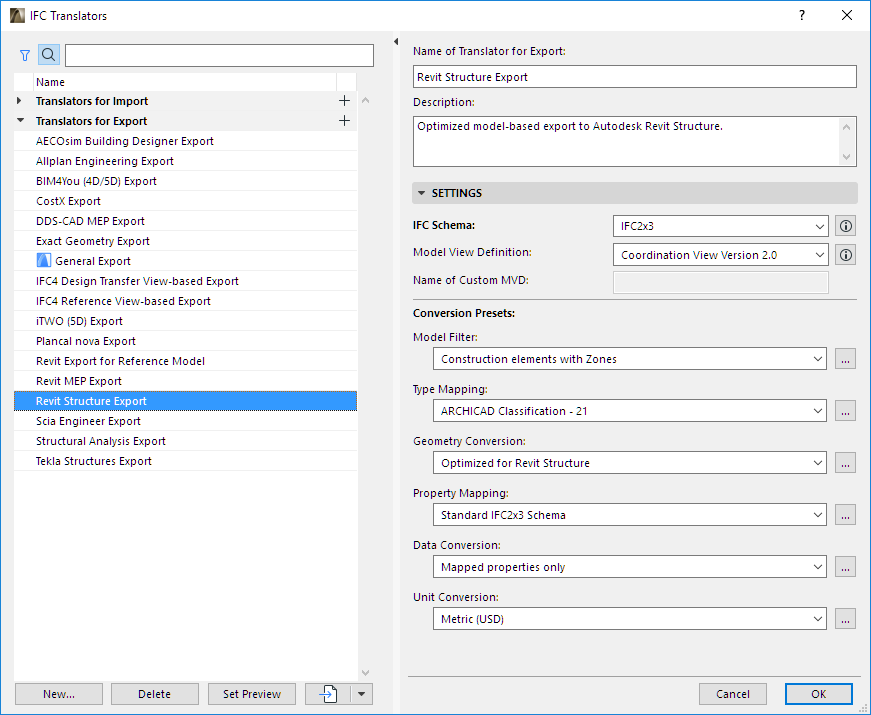
Task: Open the Unit Conversion dropdown
Action: [630, 619]
